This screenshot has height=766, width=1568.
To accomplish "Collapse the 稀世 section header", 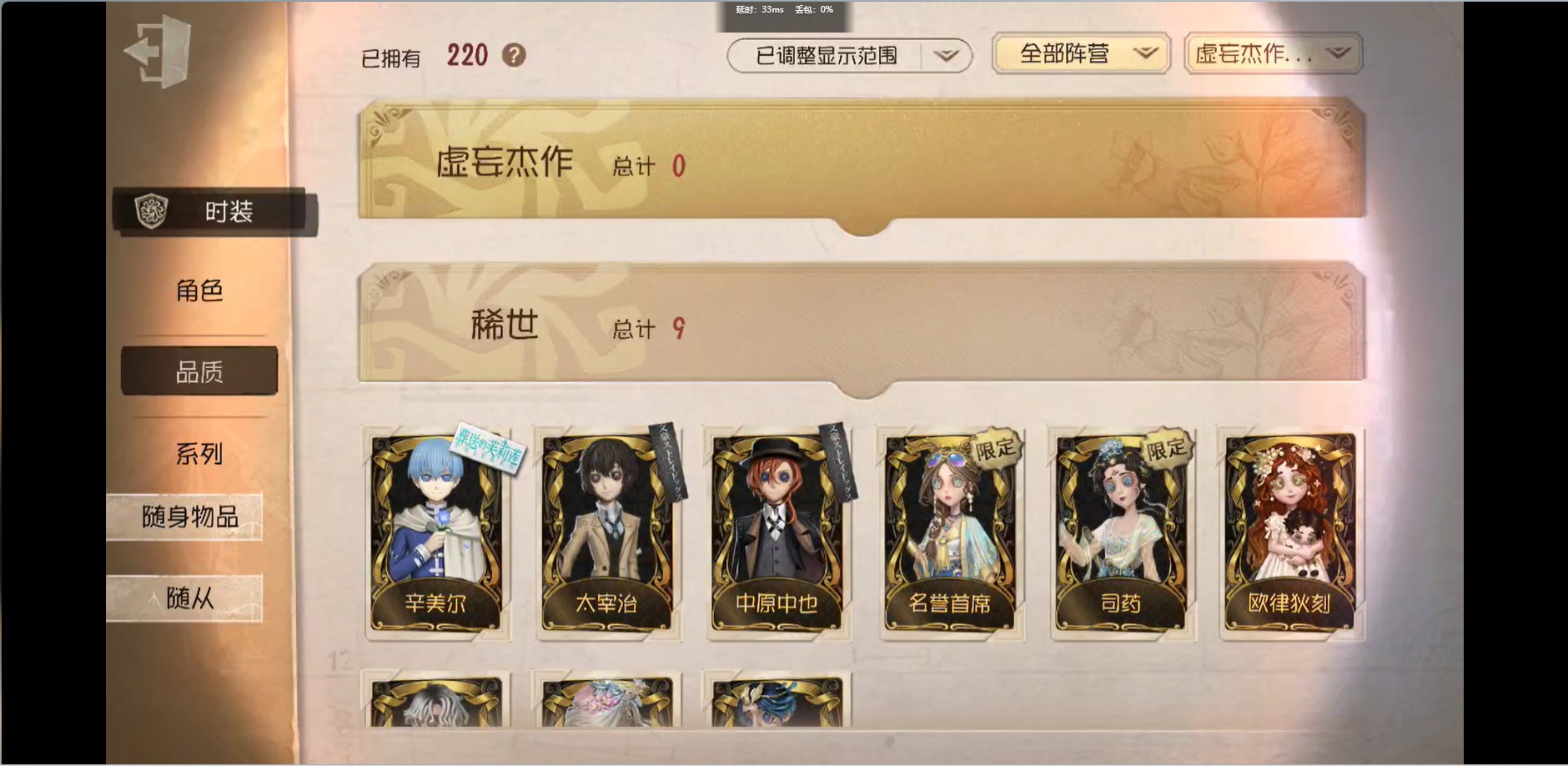I will [862, 324].
